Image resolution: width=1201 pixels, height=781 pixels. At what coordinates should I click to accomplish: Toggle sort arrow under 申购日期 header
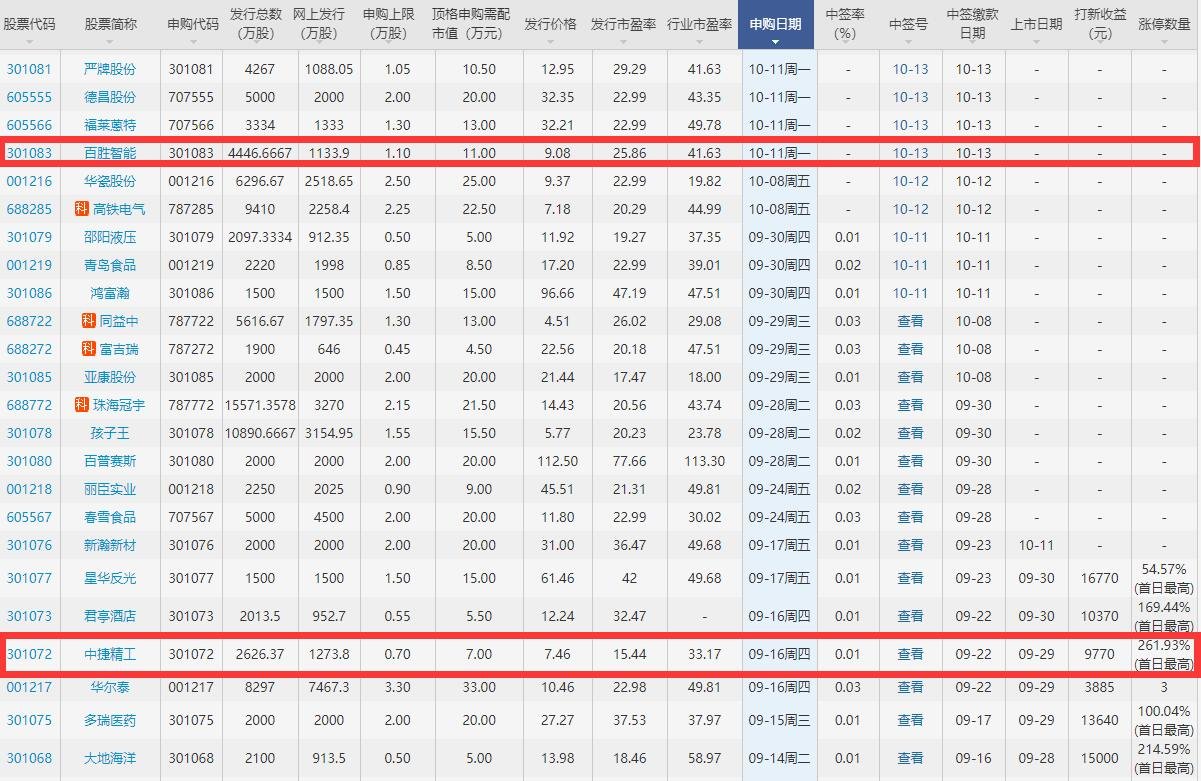[x=775, y=42]
